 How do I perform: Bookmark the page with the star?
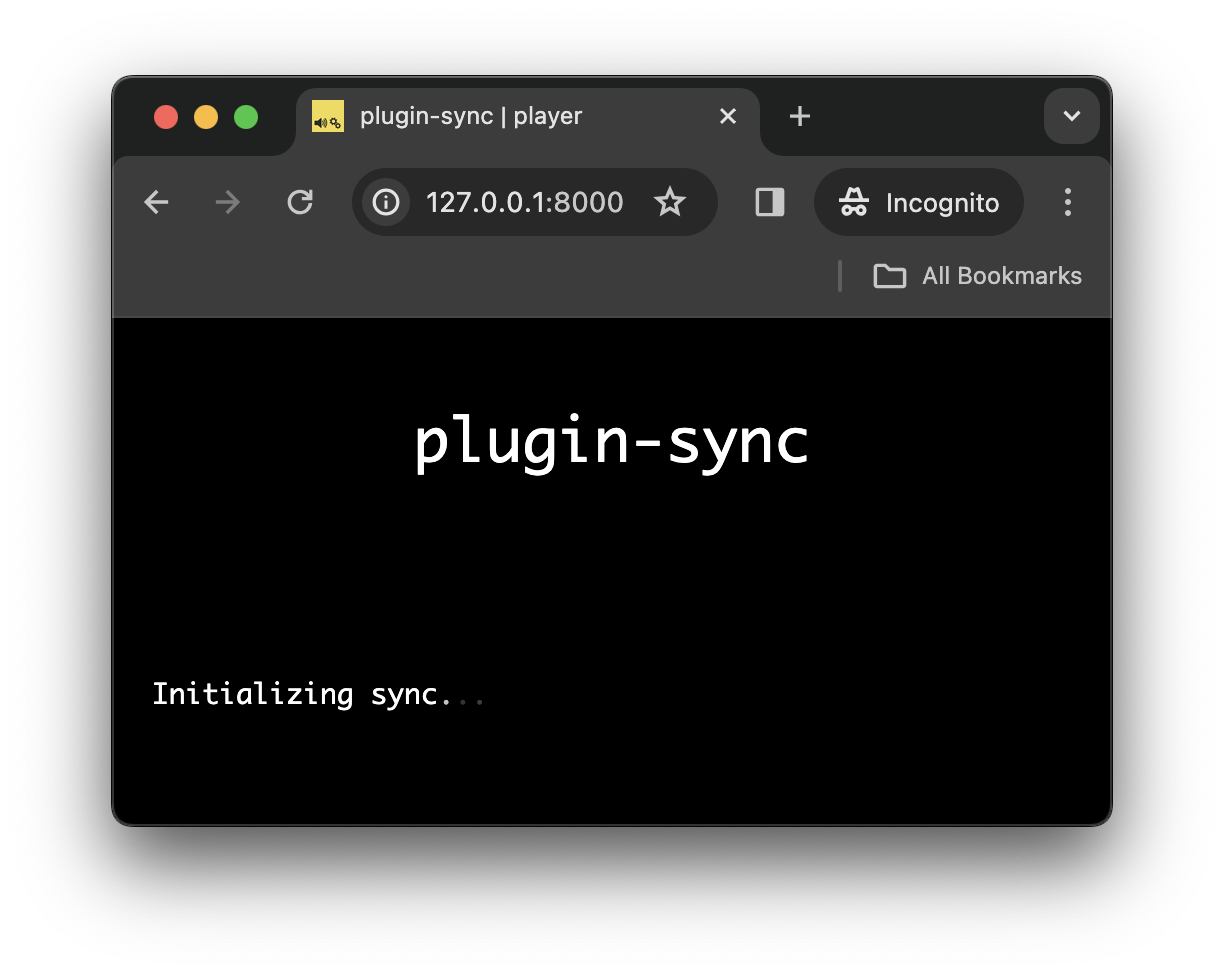coord(670,202)
